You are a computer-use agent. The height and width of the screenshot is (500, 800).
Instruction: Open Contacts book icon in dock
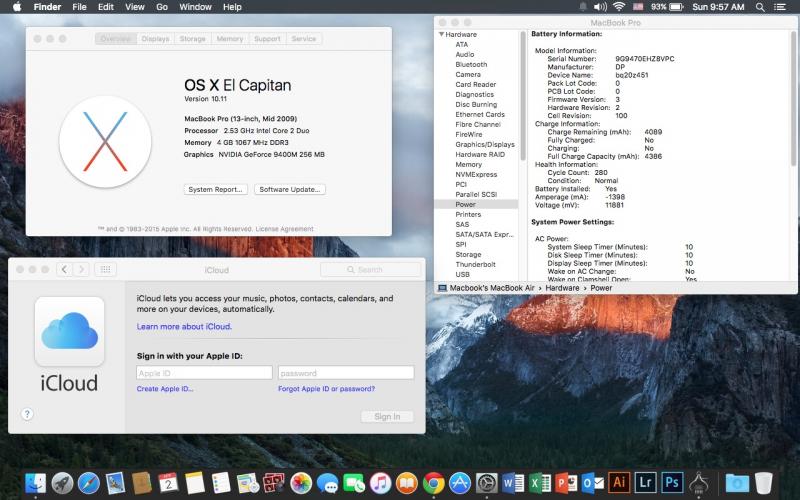tap(142, 482)
